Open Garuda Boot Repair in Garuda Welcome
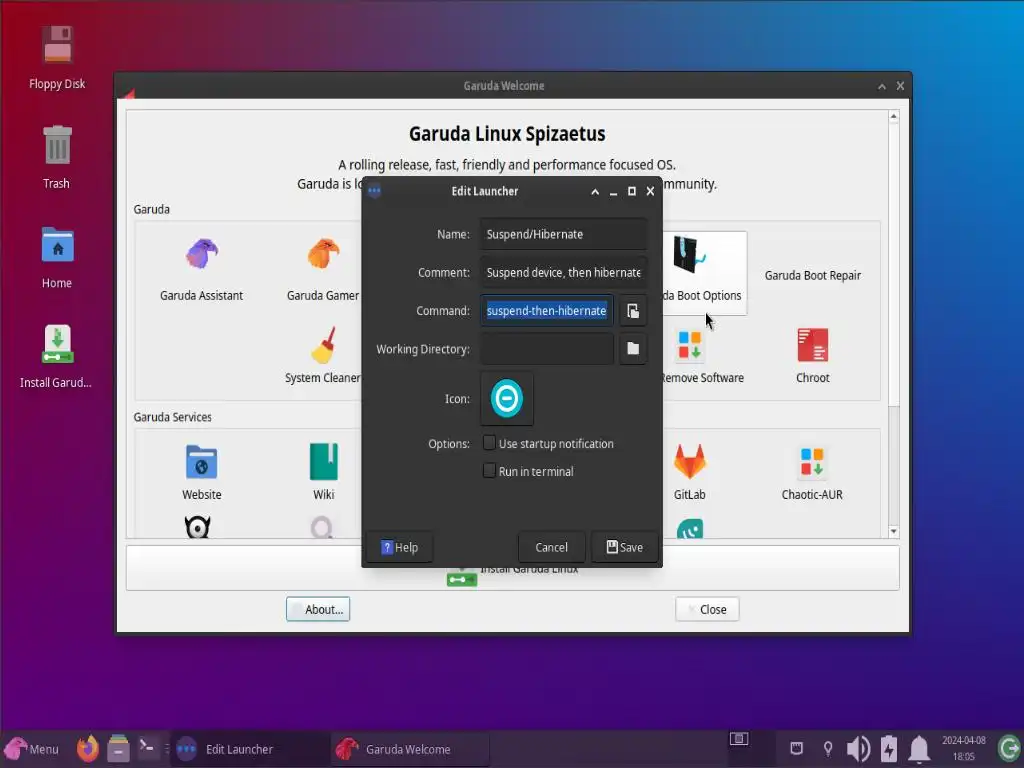1024x768 pixels. pos(812,275)
